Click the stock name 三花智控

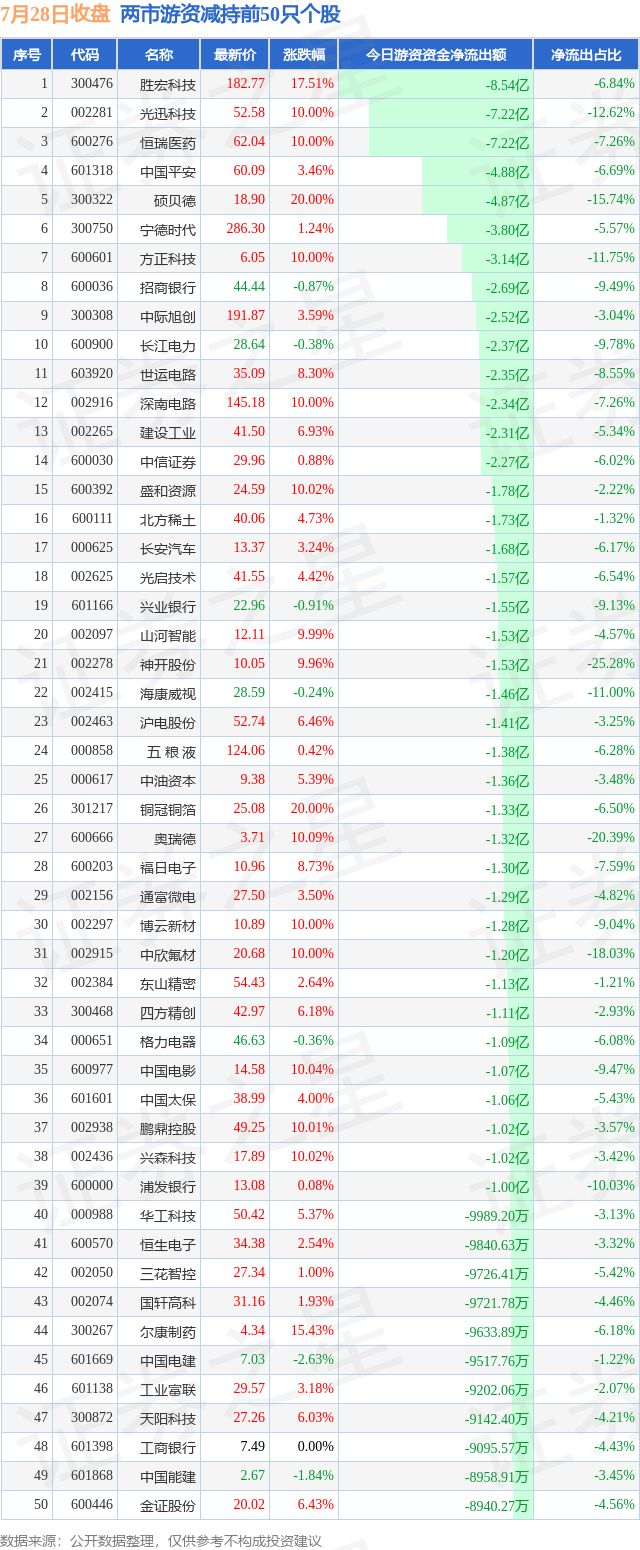coord(168,1273)
